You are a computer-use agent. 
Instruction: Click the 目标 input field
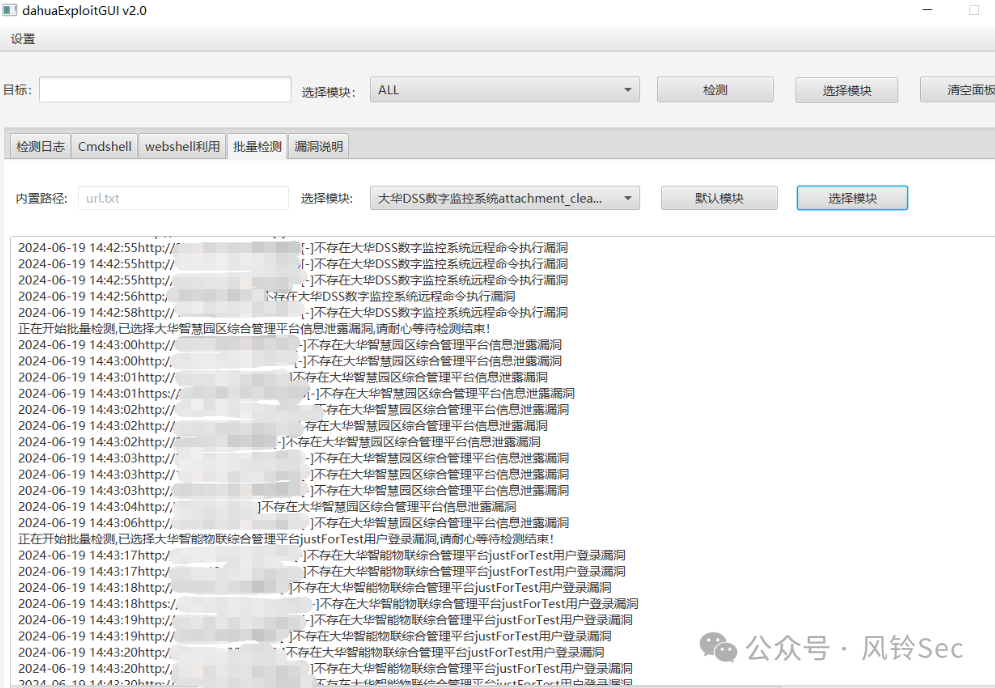coord(165,89)
